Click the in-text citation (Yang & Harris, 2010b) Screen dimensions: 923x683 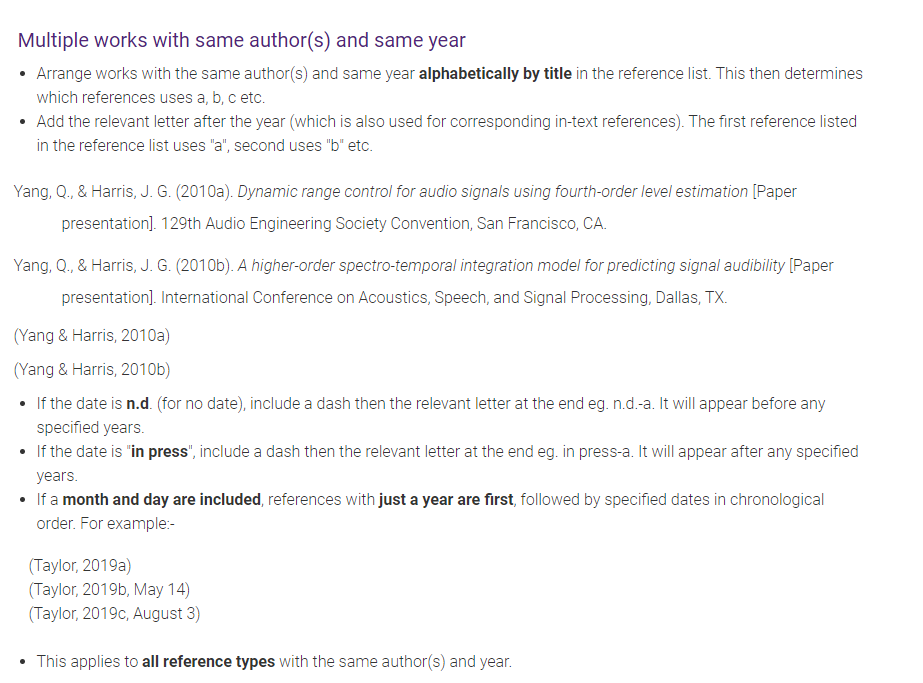tap(92, 370)
